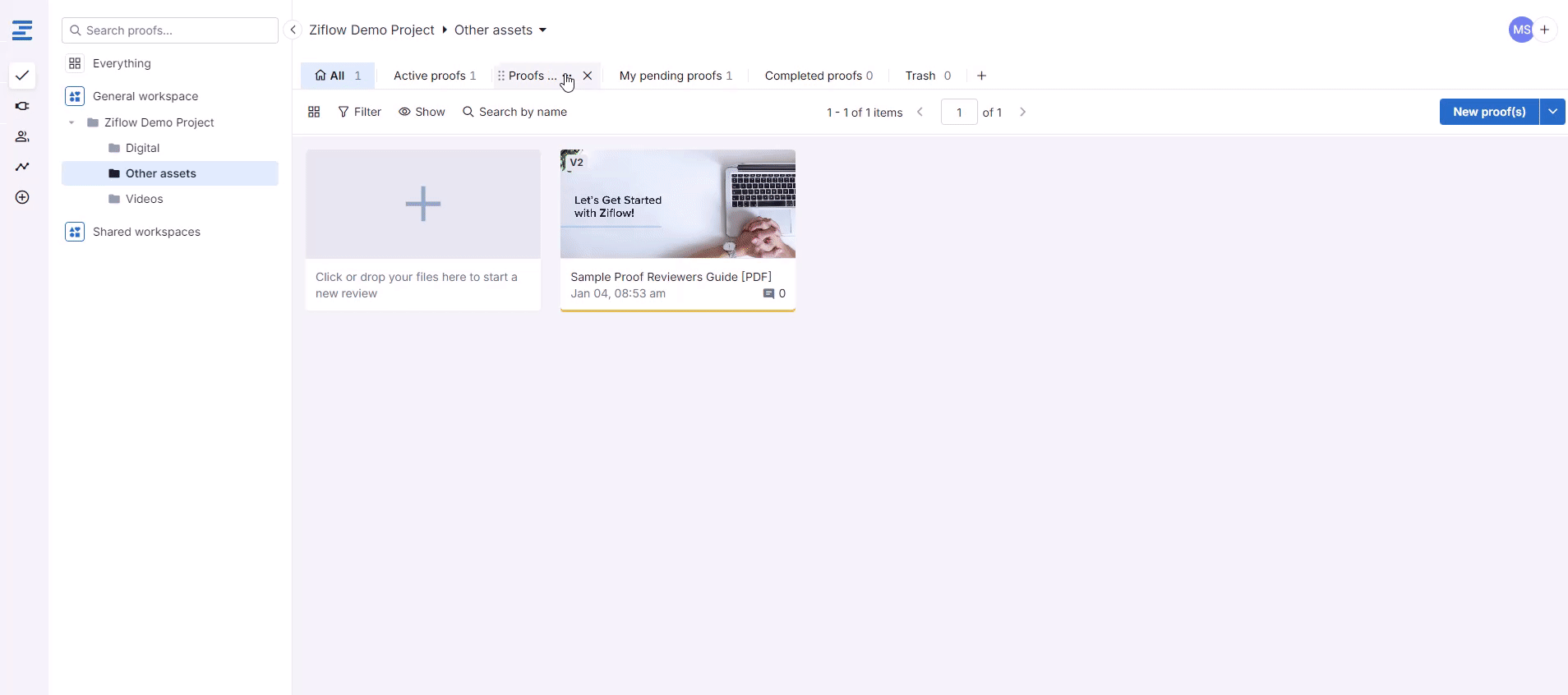Image resolution: width=1568 pixels, height=695 pixels.
Task: Open the Sample Proof Reviewers Guide thumbnail
Action: [677, 204]
